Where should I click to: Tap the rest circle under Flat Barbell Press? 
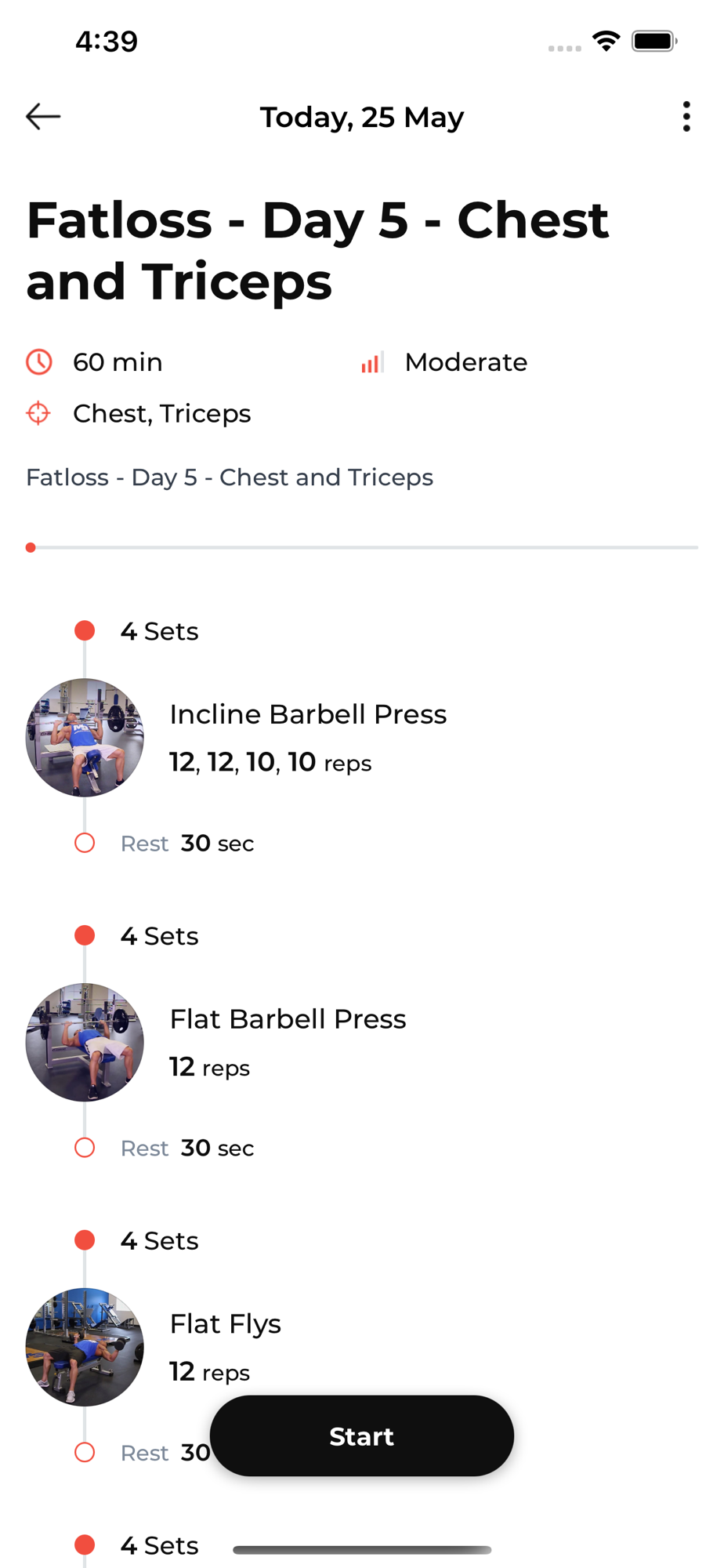[85, 1148]
